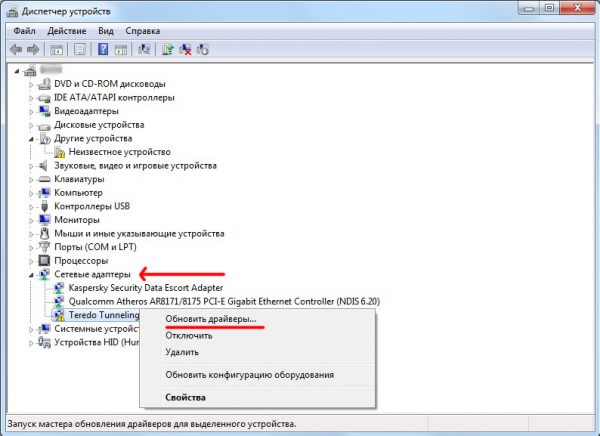Select the Qualcomm Atheros AR8171/8175 controller
600x436 pixels.
[x=224, y=301]
